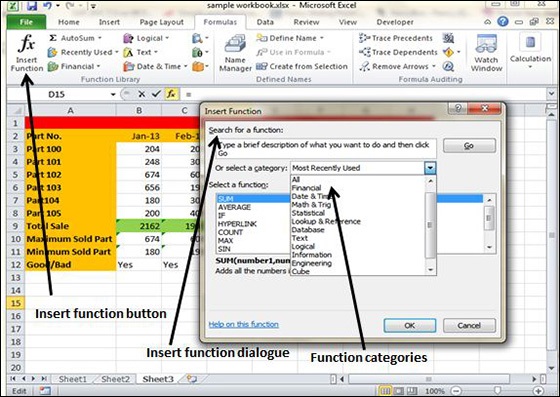Select cell A9 Total Sale
This screenshot has height=397, width=560.
(70, 226)
